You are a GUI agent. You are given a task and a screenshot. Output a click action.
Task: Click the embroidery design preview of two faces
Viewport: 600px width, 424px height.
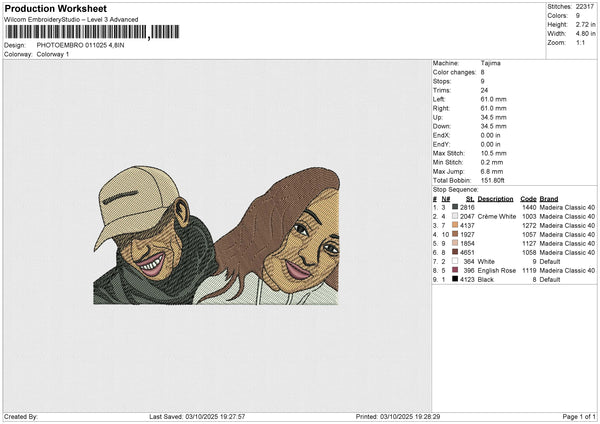pos(216,235)
